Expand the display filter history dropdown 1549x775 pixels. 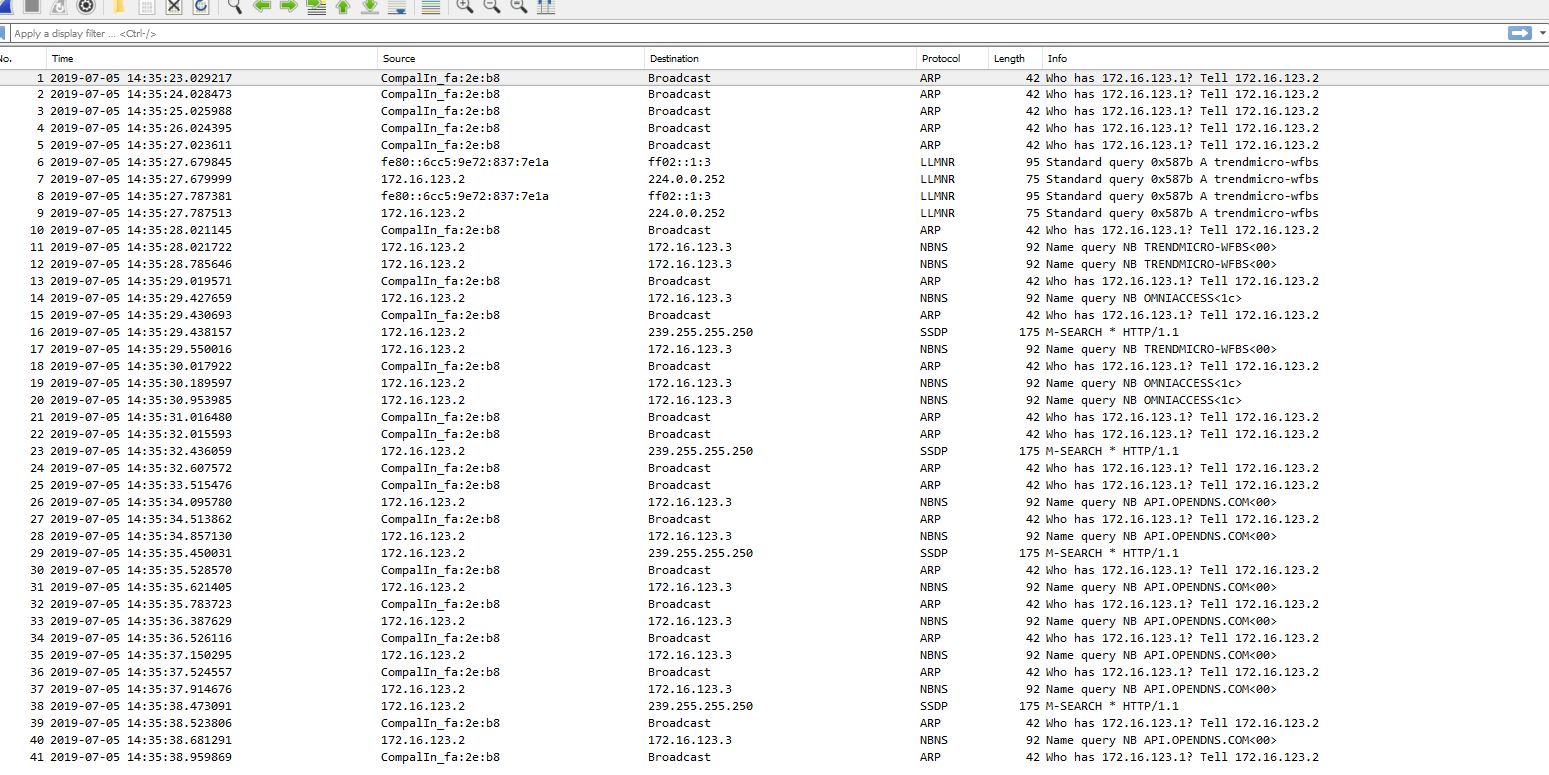[x=1541, y=33]
